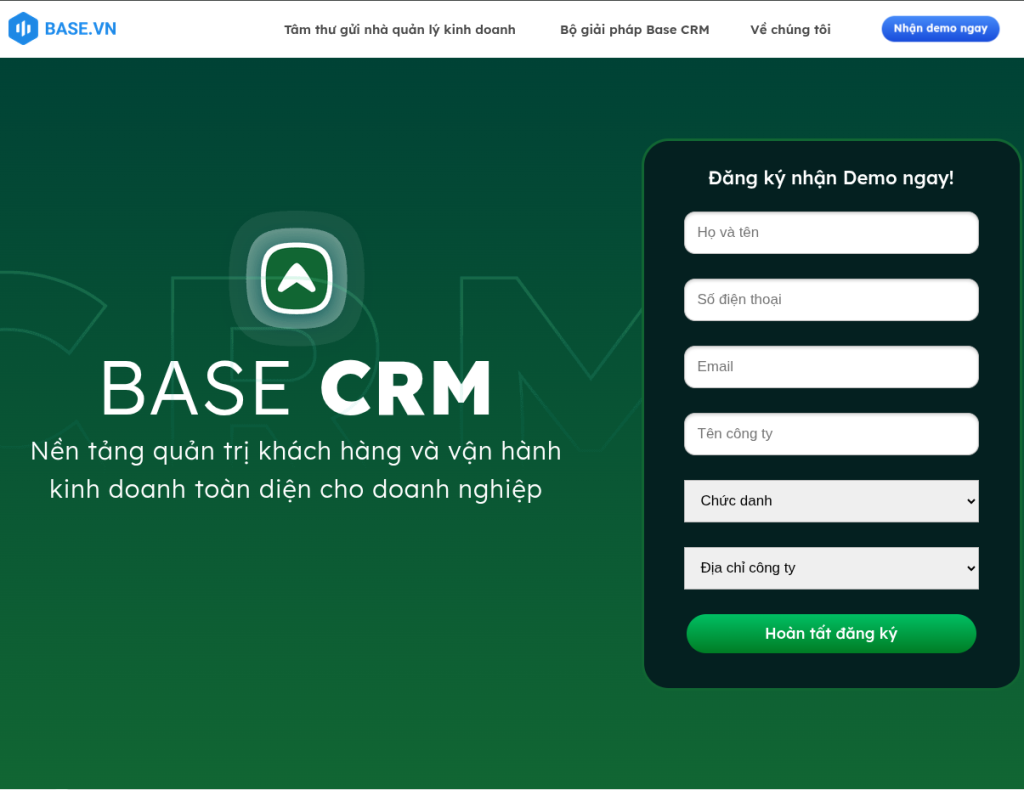Image resolution: width=1024 pixels, height=790 pixels.
Task: Click the "BASE.VN" logo text
Action: (x=80, y=29)
